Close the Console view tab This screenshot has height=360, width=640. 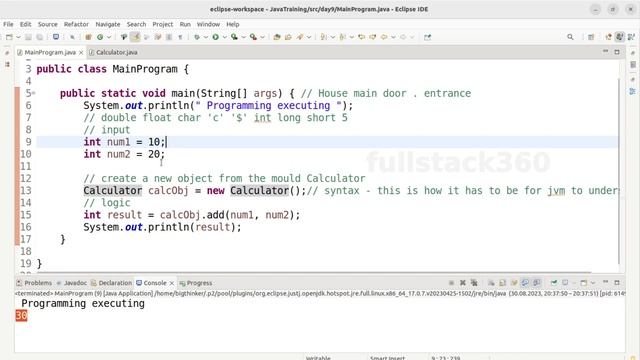pyautogui.click(x=172, y=283)
